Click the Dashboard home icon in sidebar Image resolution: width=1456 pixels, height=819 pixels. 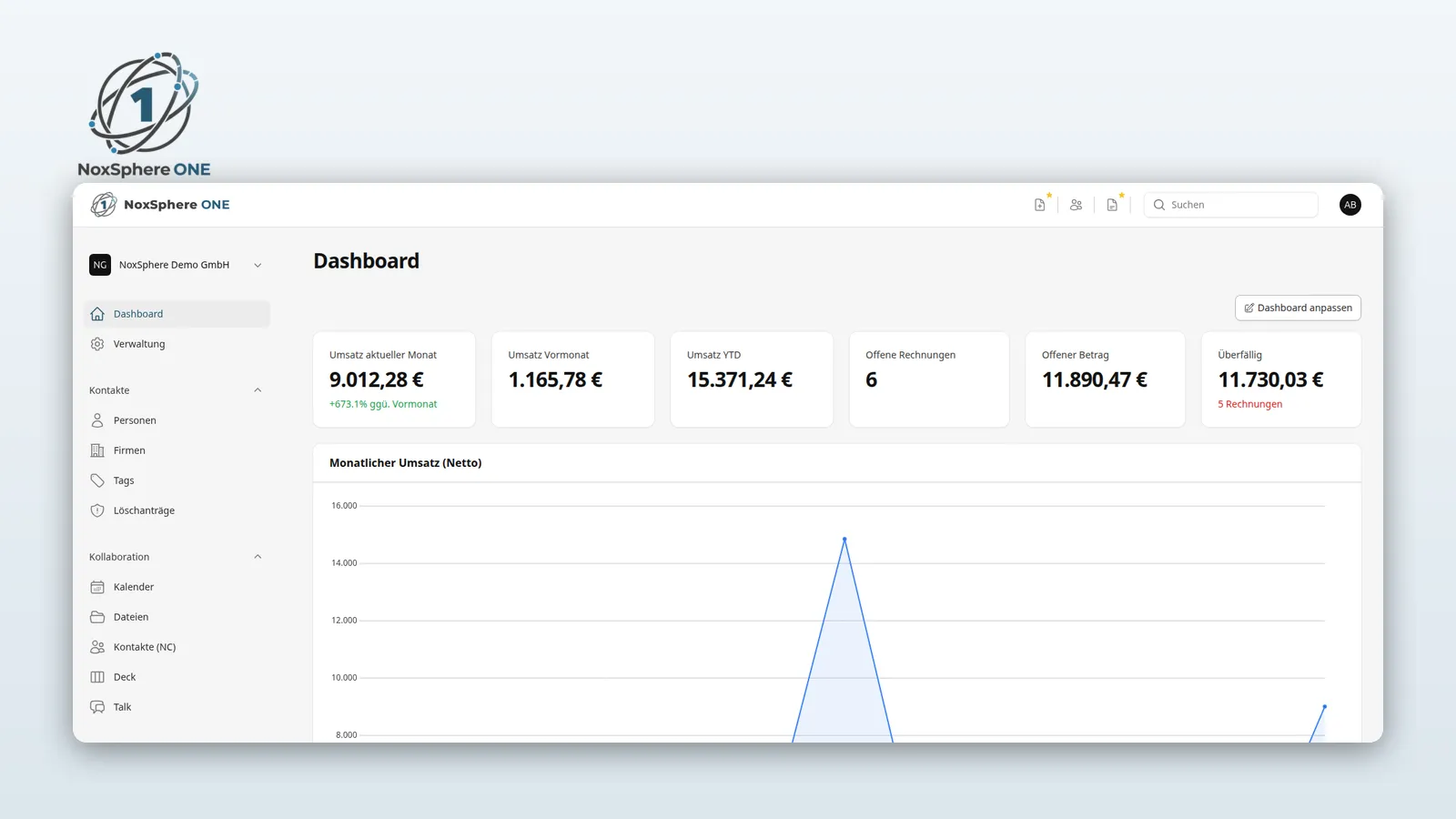[x=97, y=314]
